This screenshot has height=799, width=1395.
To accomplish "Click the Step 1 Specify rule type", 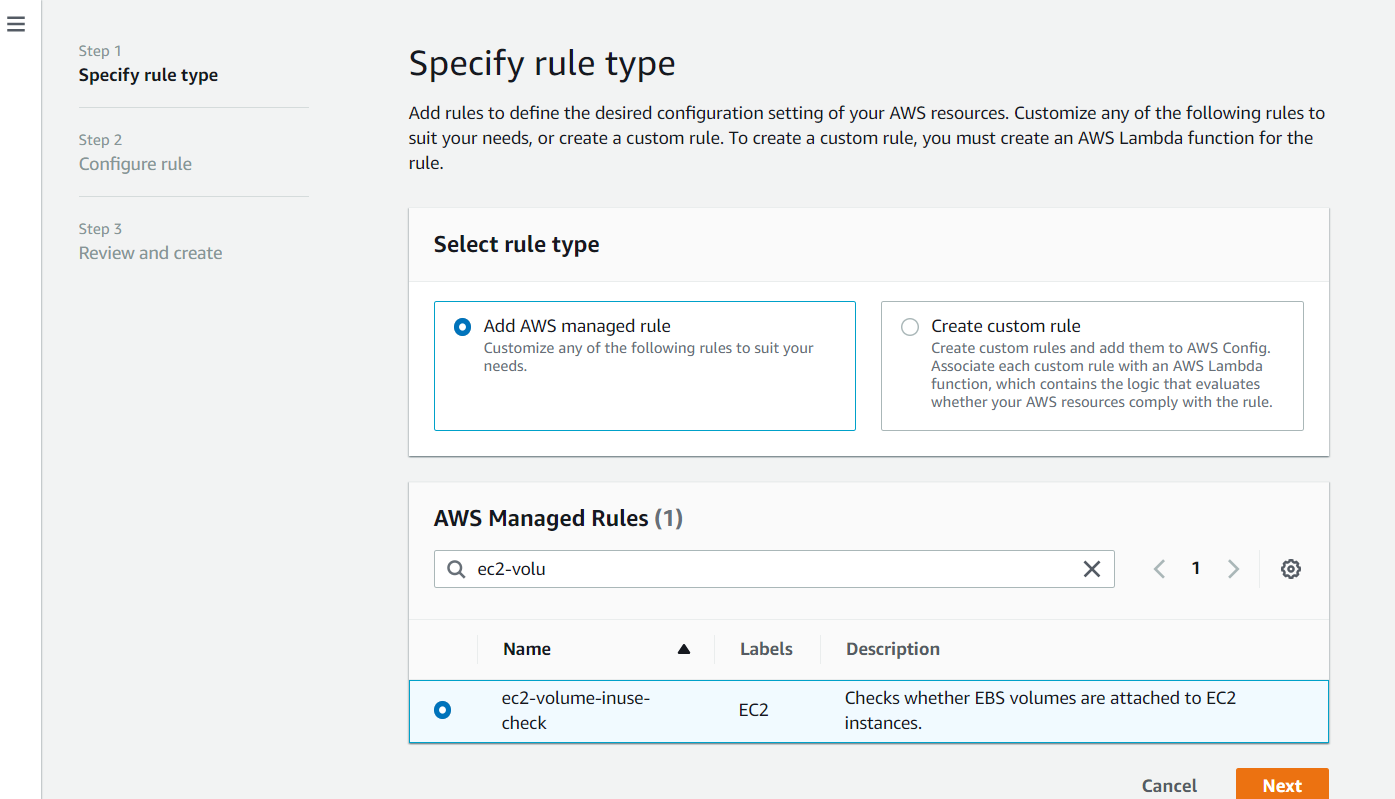I will tap(148, 75).
